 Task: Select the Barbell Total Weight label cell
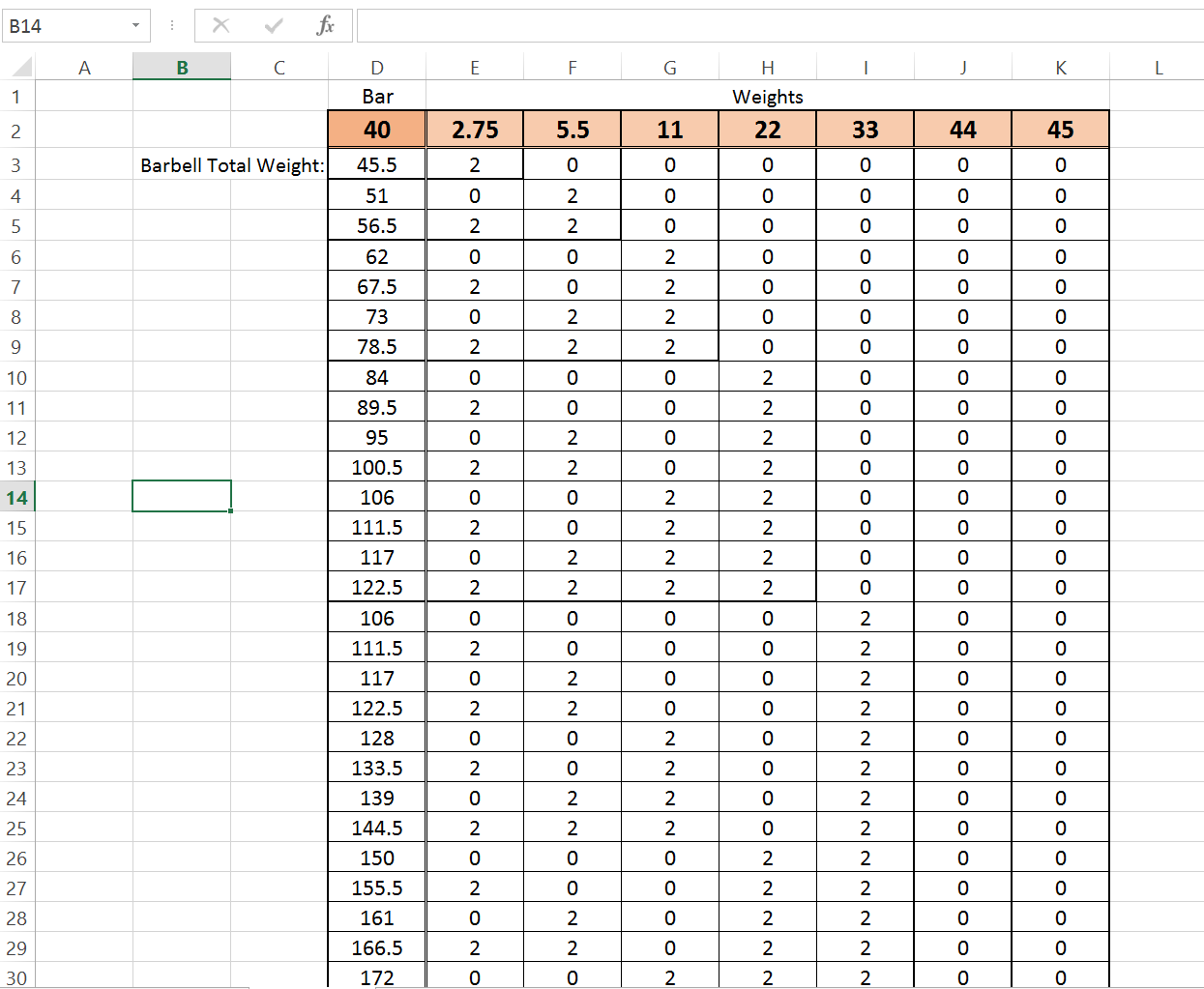pos(232,165)
